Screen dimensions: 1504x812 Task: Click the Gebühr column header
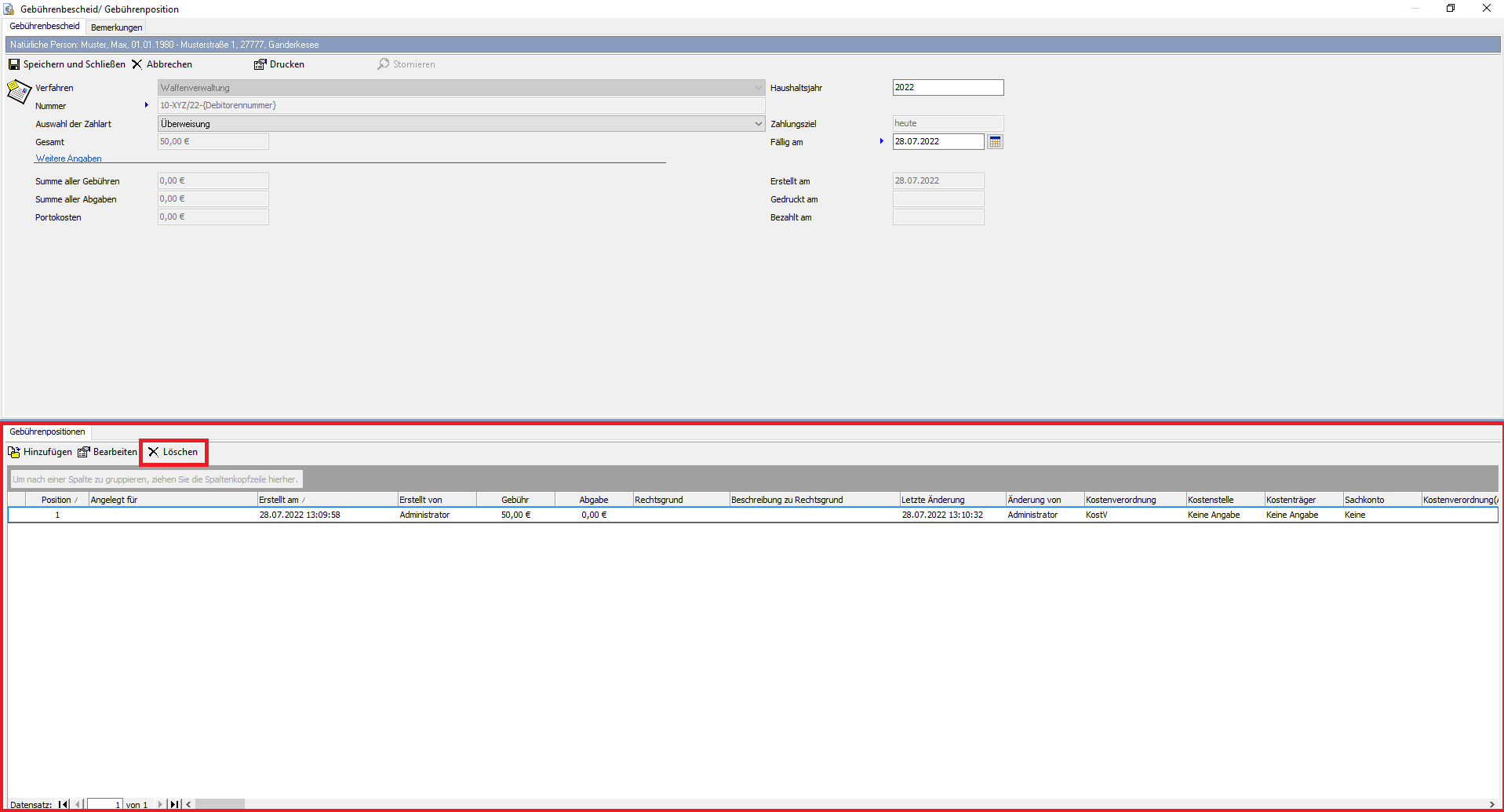[515, 500]
